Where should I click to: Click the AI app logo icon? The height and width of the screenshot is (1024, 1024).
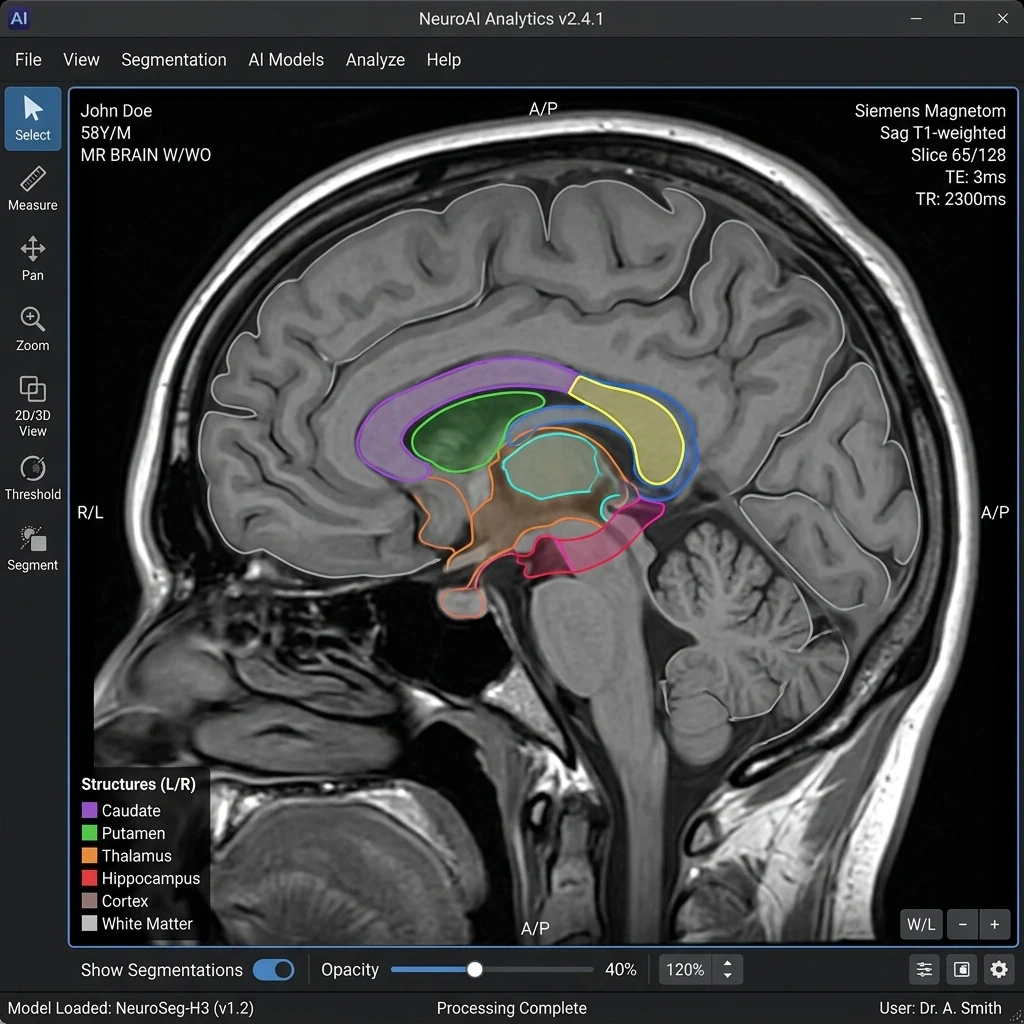(x=19, y=18)
